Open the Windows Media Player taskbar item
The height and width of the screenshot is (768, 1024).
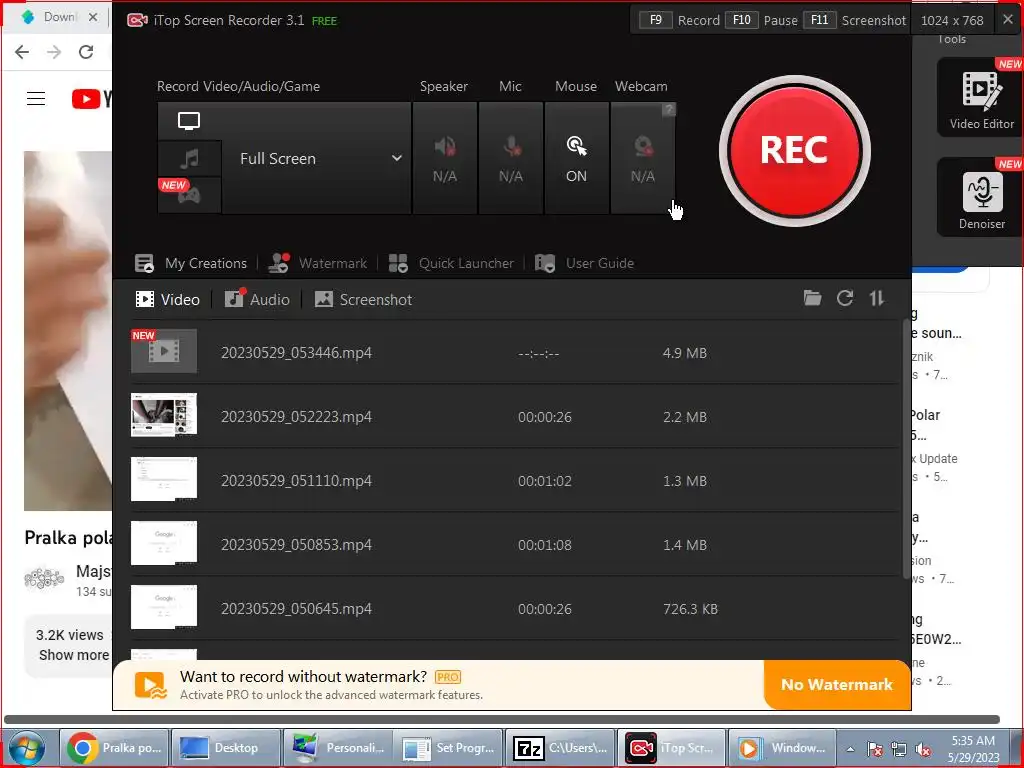click(782, 748)
